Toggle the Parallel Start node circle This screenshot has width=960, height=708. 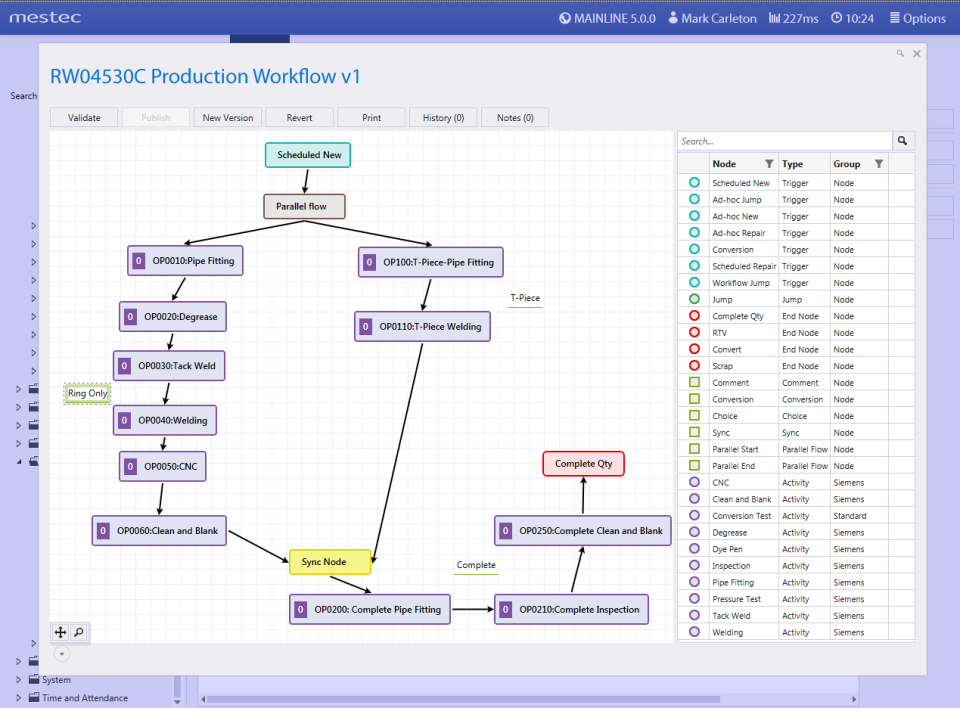692,449
